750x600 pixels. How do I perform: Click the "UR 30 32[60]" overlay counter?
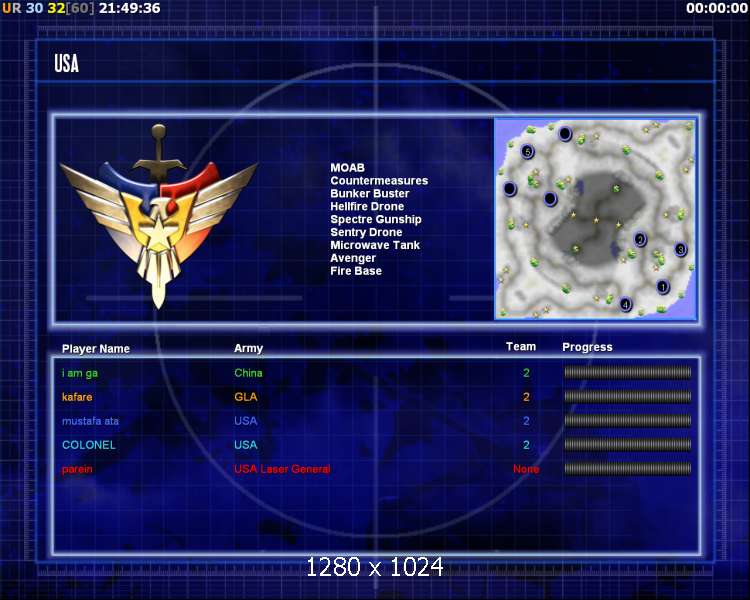point(48,8)
